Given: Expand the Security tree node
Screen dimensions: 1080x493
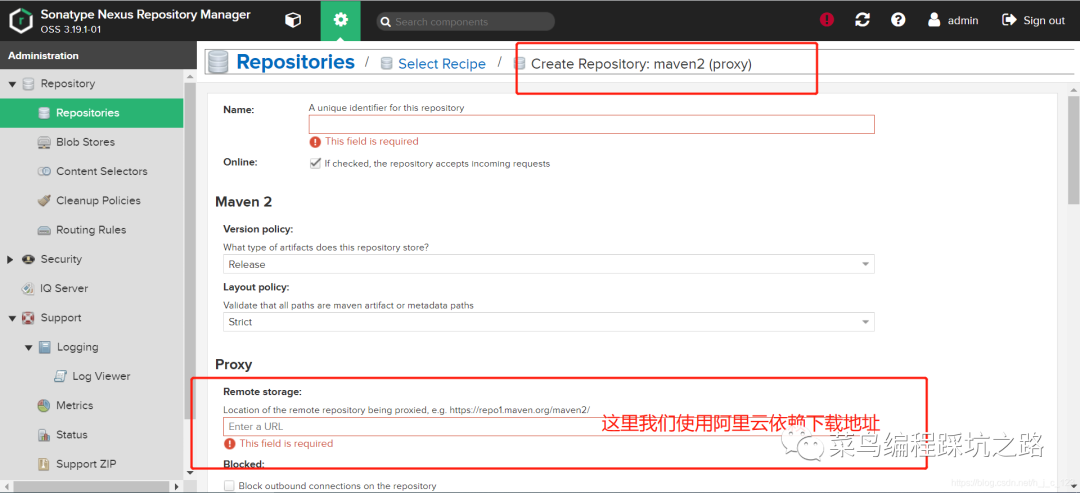Looking at the screenshot, I should coord(11,260).
